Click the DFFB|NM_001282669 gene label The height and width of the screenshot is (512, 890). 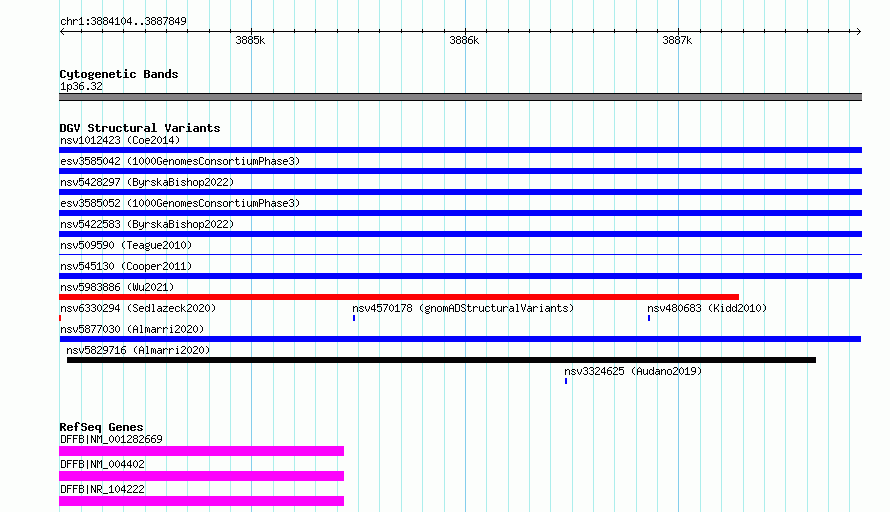(111, 439)
